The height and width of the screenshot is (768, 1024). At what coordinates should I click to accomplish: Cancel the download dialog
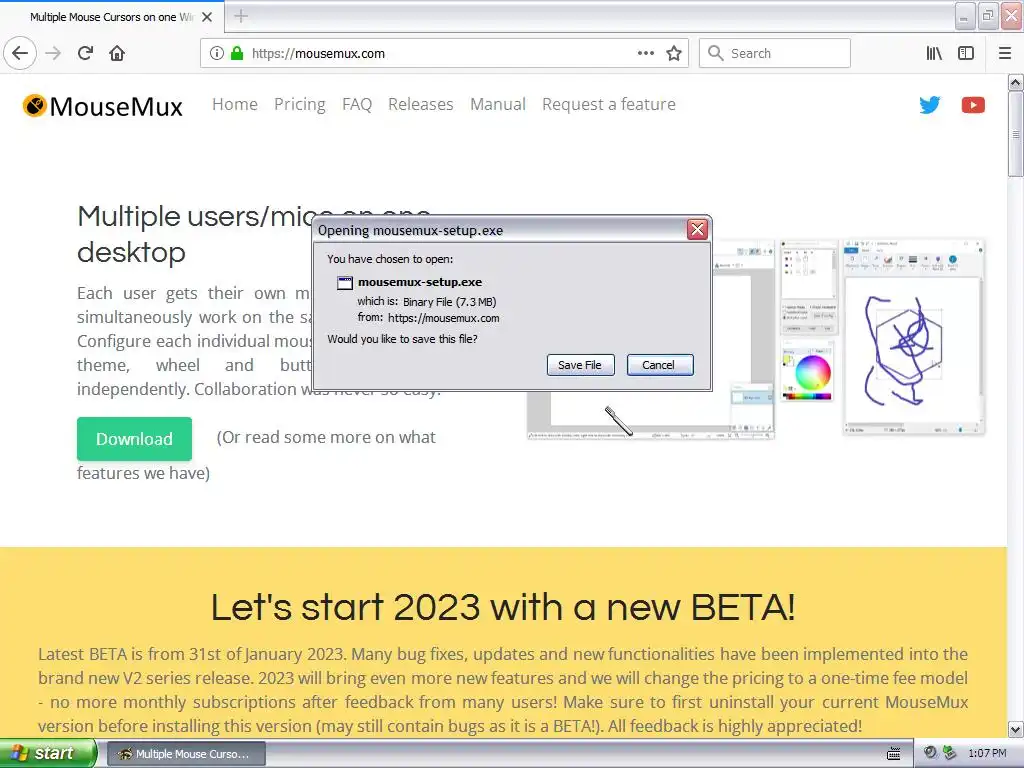pos(660,364)
